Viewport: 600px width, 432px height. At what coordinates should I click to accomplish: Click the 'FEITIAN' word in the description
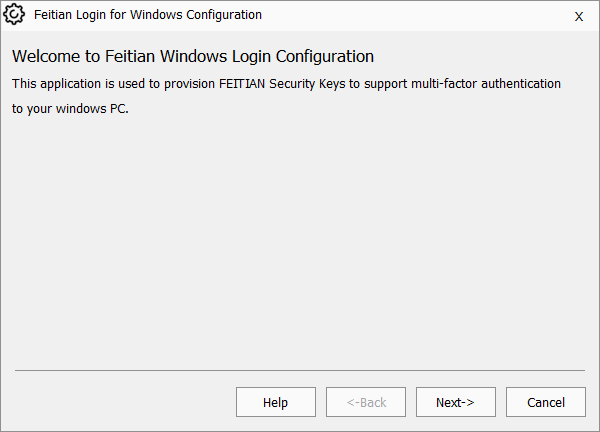click(x=242, y=83)
